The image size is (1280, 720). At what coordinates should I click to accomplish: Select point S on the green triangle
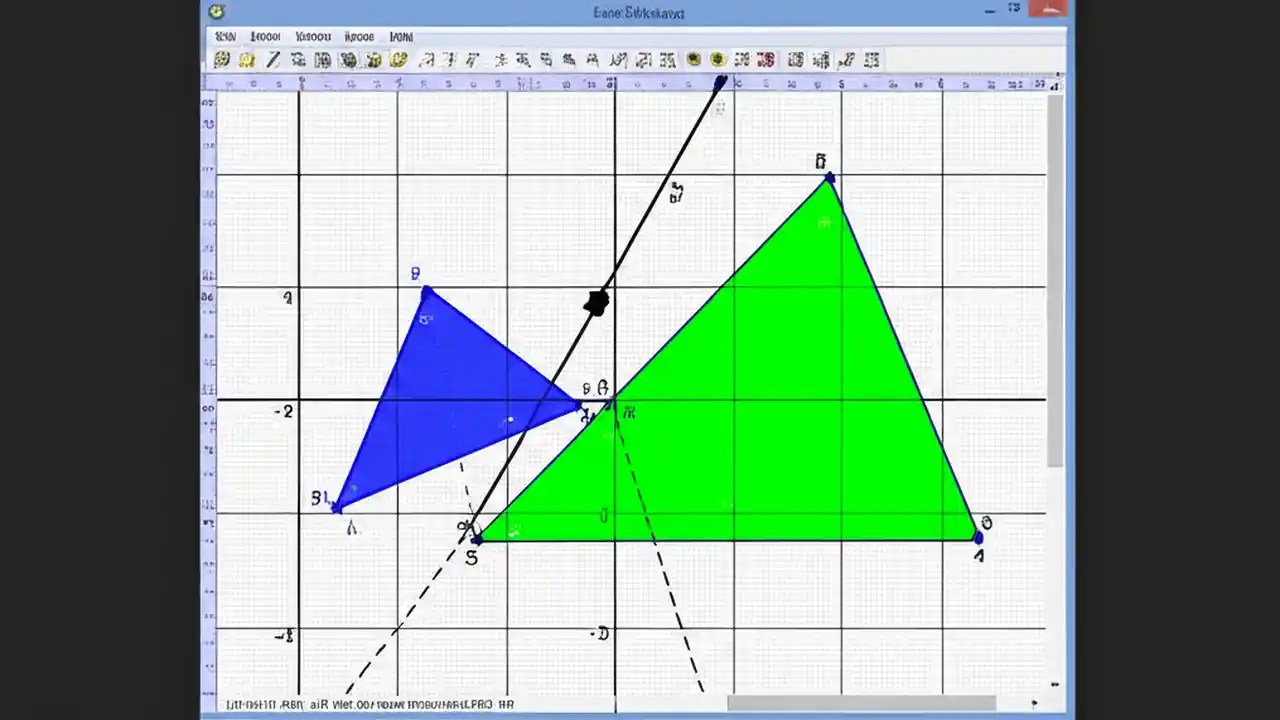pos(475,540)
